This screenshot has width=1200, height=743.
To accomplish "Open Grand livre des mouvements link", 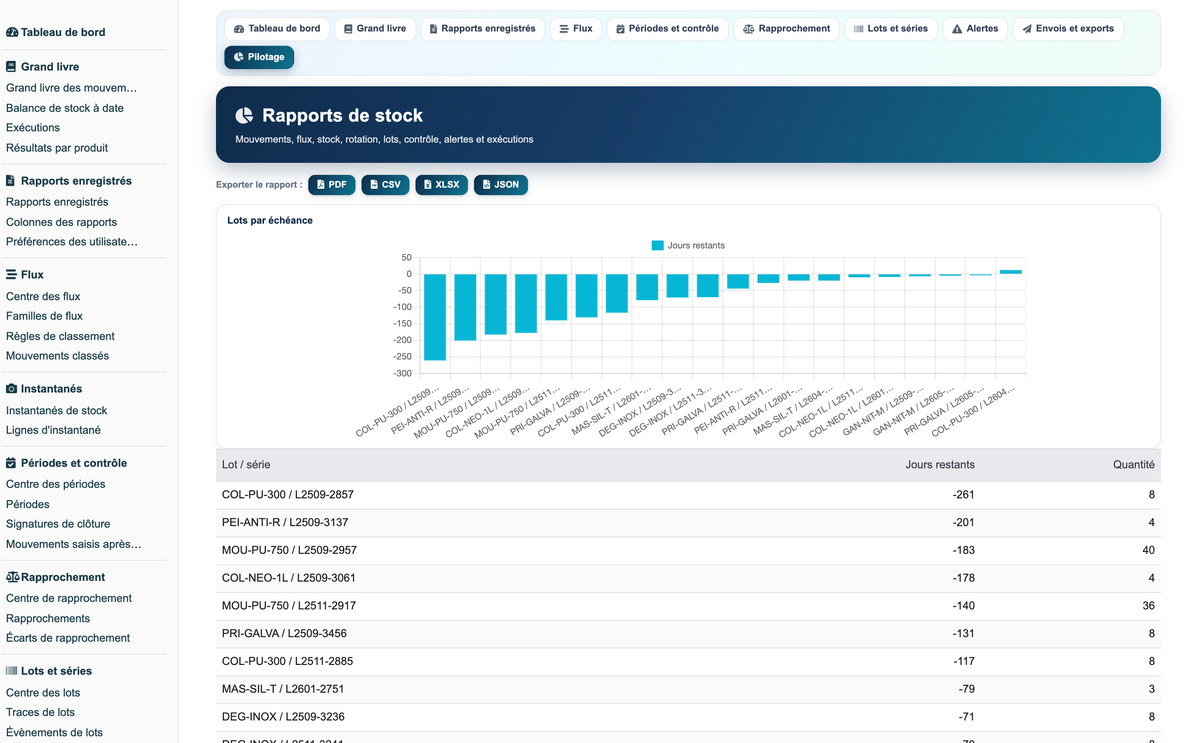I will [x=72, y=88].
